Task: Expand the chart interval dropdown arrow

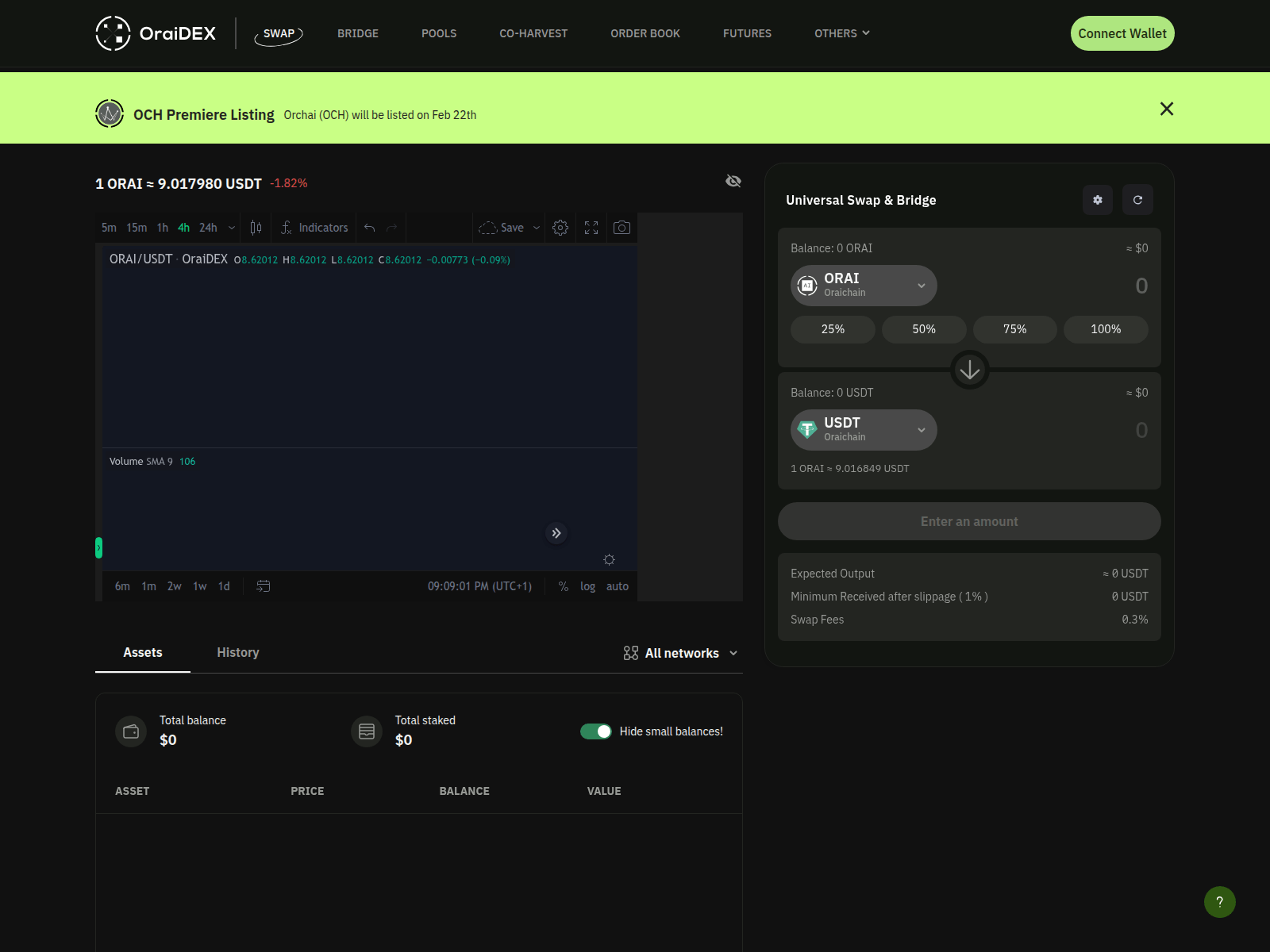Action: (x=232, y=228)
